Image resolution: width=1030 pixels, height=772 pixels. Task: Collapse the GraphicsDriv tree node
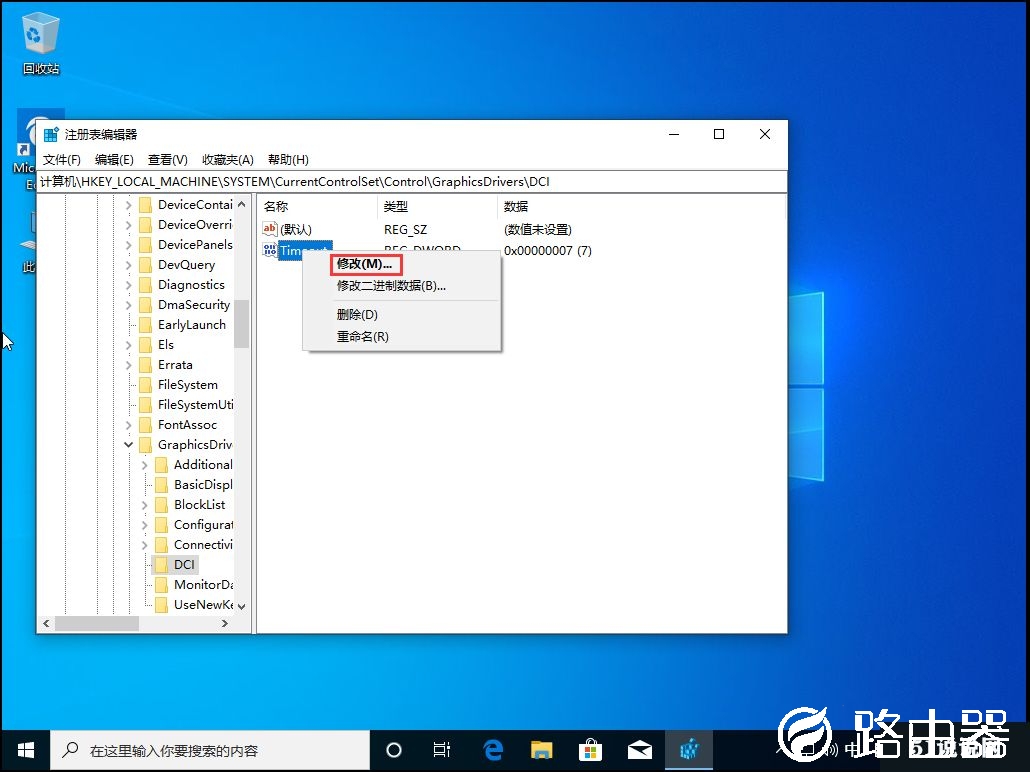[129, 445]
